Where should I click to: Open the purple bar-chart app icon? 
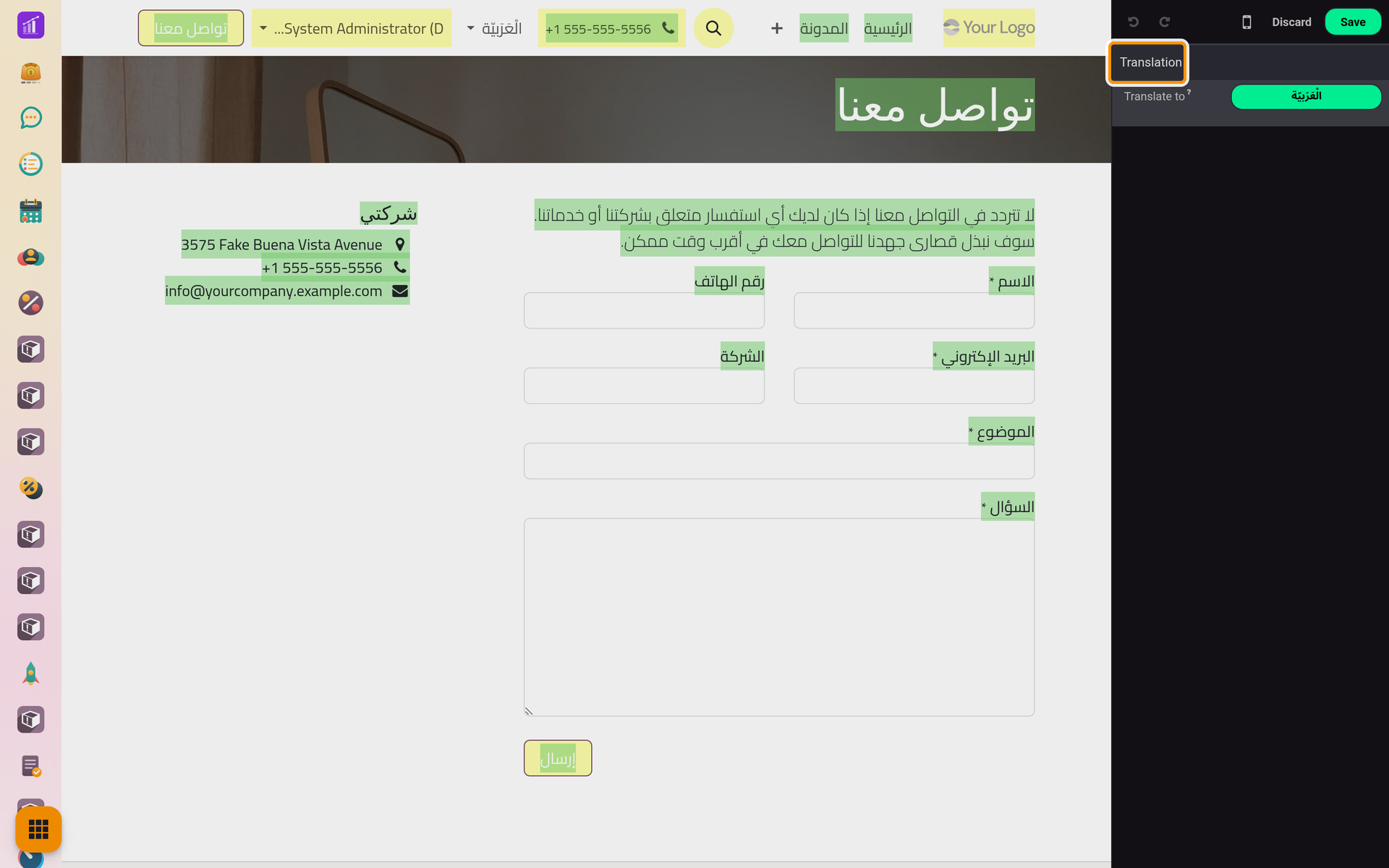point(30,25)
